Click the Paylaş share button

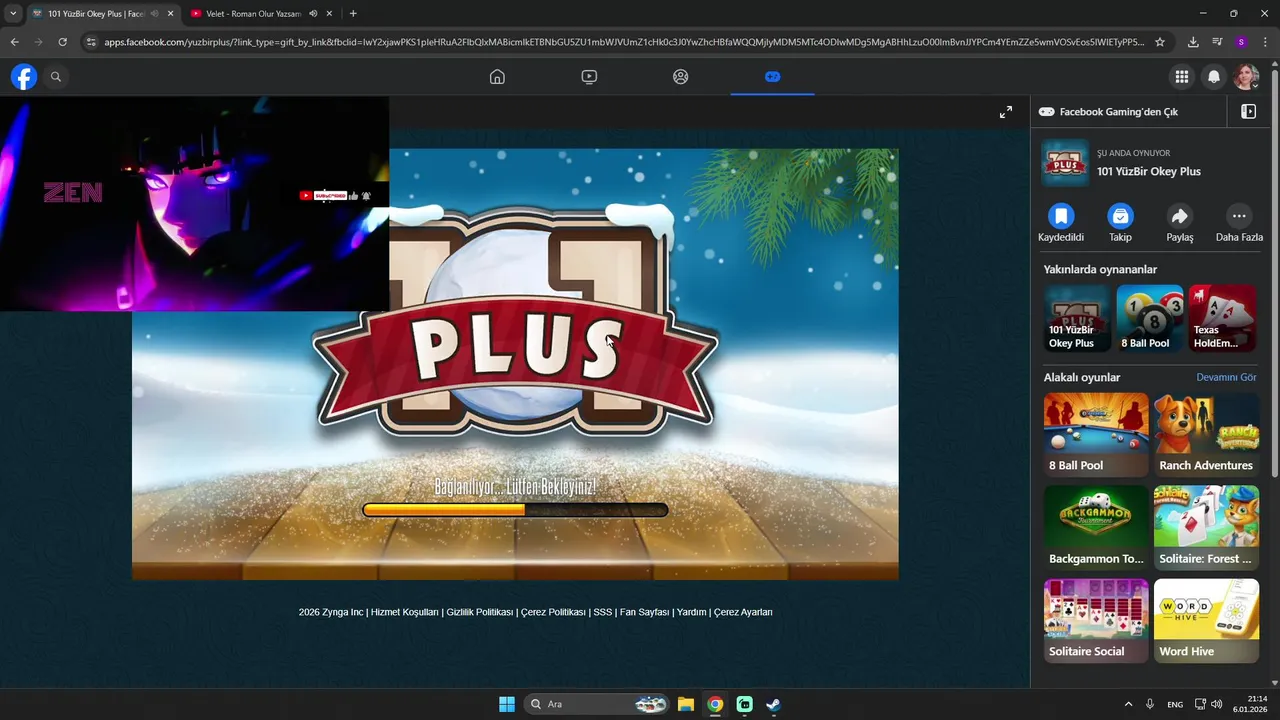coord(1180,223)
